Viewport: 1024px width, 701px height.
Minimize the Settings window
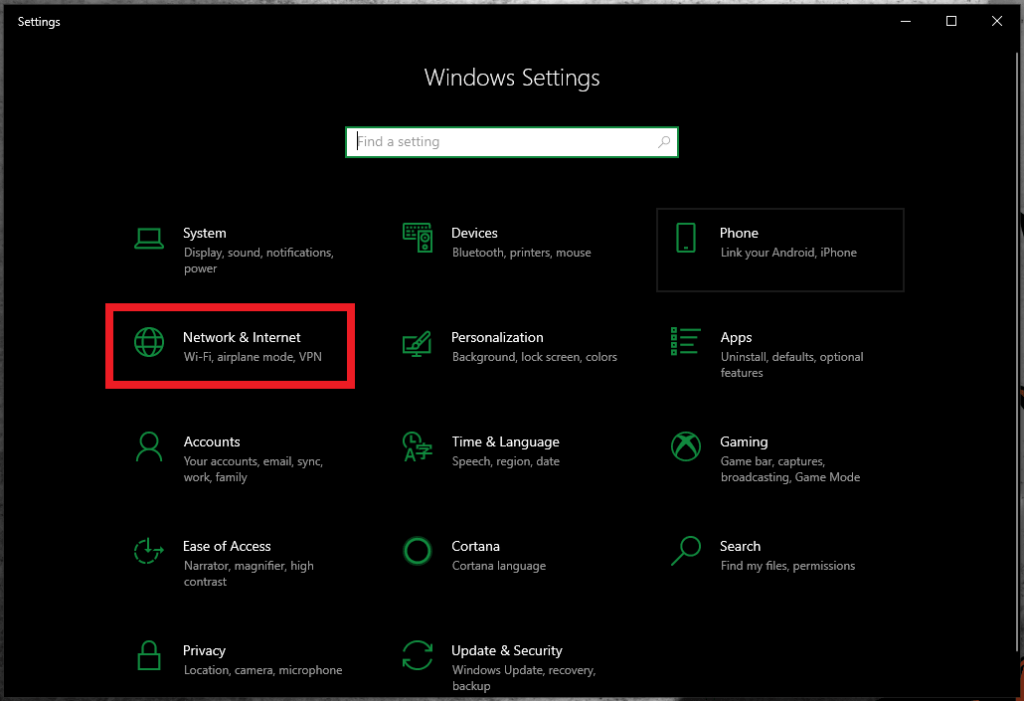(906, 22)
